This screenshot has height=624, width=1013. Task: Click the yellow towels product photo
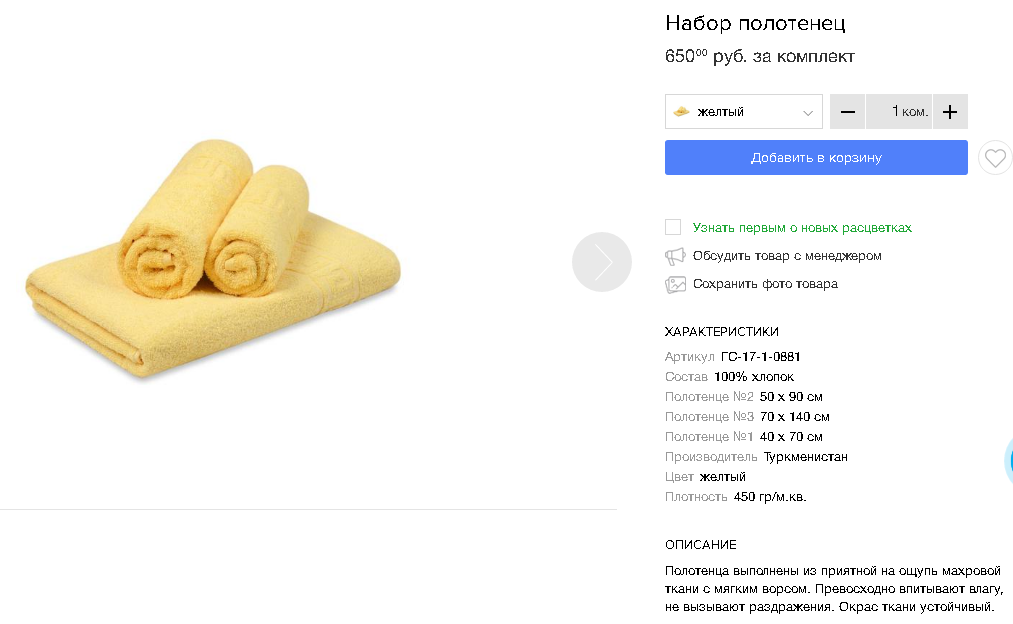tap(212, 263)
